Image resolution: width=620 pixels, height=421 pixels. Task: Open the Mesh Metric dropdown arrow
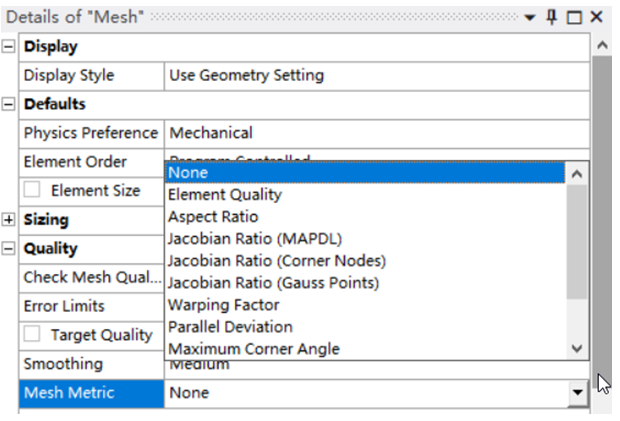575,394
